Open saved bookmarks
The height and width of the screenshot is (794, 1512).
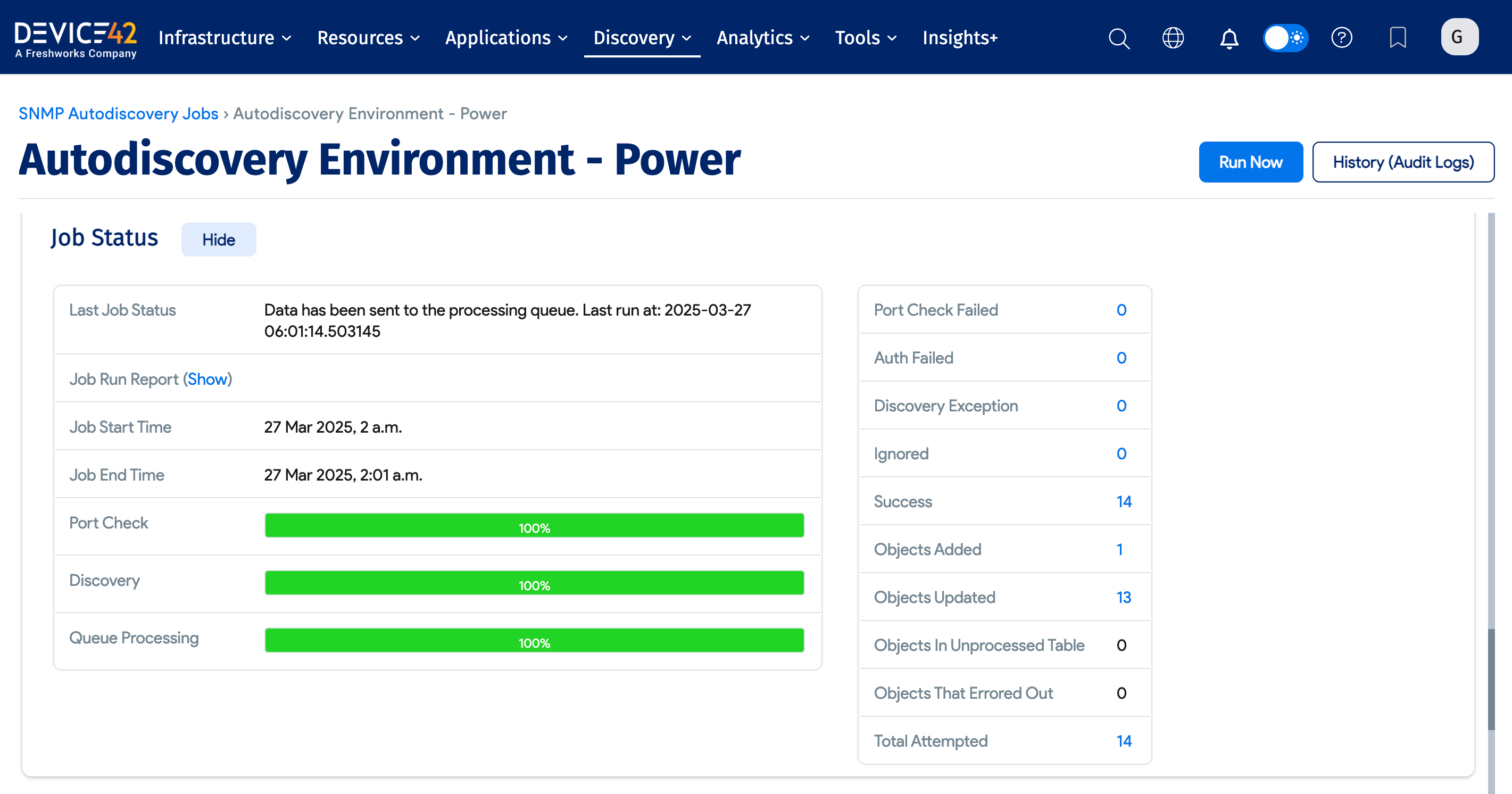pyautogui.click(x=1398, y=38)
